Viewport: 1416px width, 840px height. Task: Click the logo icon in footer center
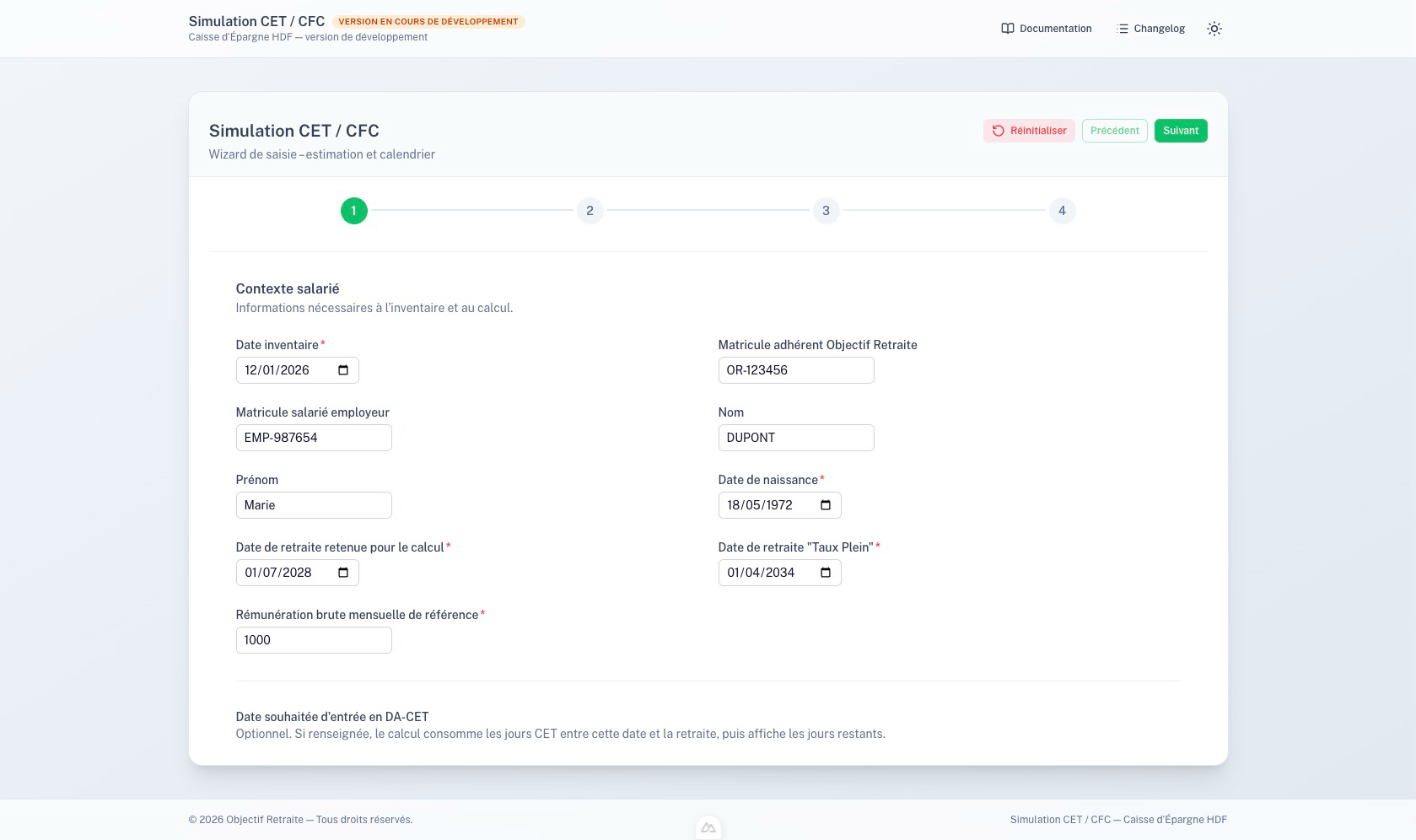pyautogui.click(x=708, y=828)
